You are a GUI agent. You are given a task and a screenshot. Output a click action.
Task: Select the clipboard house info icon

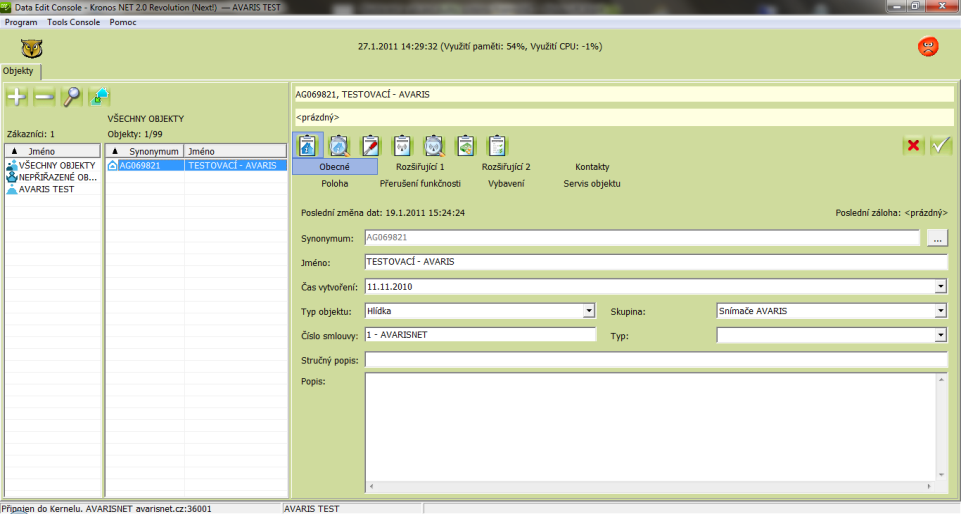pos(308,146)
